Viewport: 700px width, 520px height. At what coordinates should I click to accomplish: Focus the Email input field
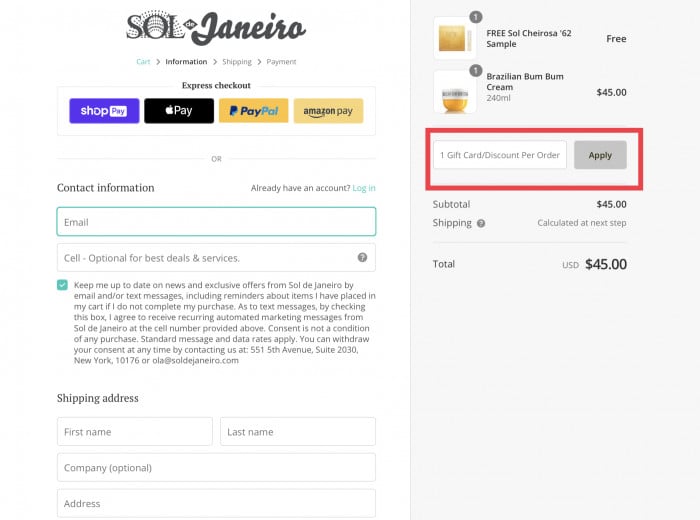pyautogui.click(x=217, y=221)
